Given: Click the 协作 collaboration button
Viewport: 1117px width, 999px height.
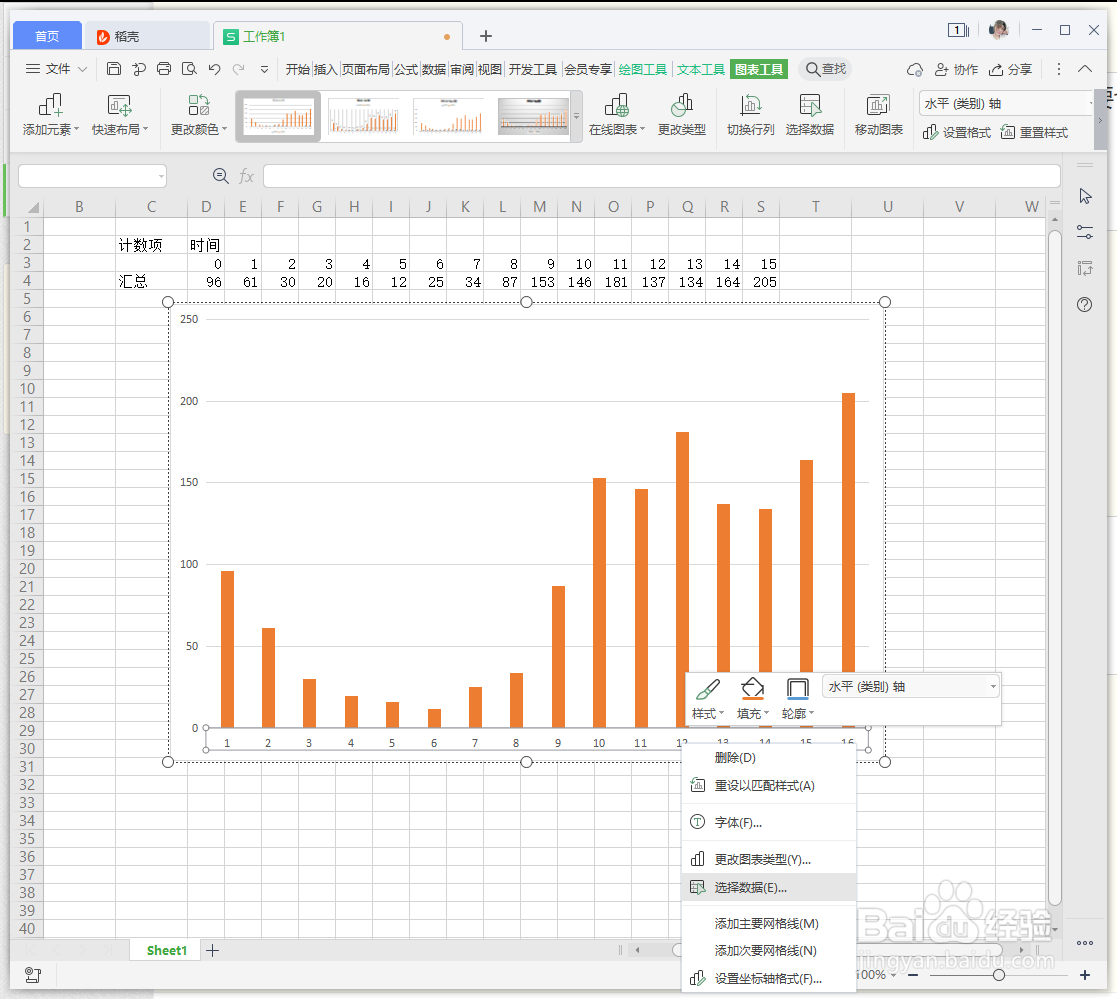Looking at the screenshot, I should 957,69.
